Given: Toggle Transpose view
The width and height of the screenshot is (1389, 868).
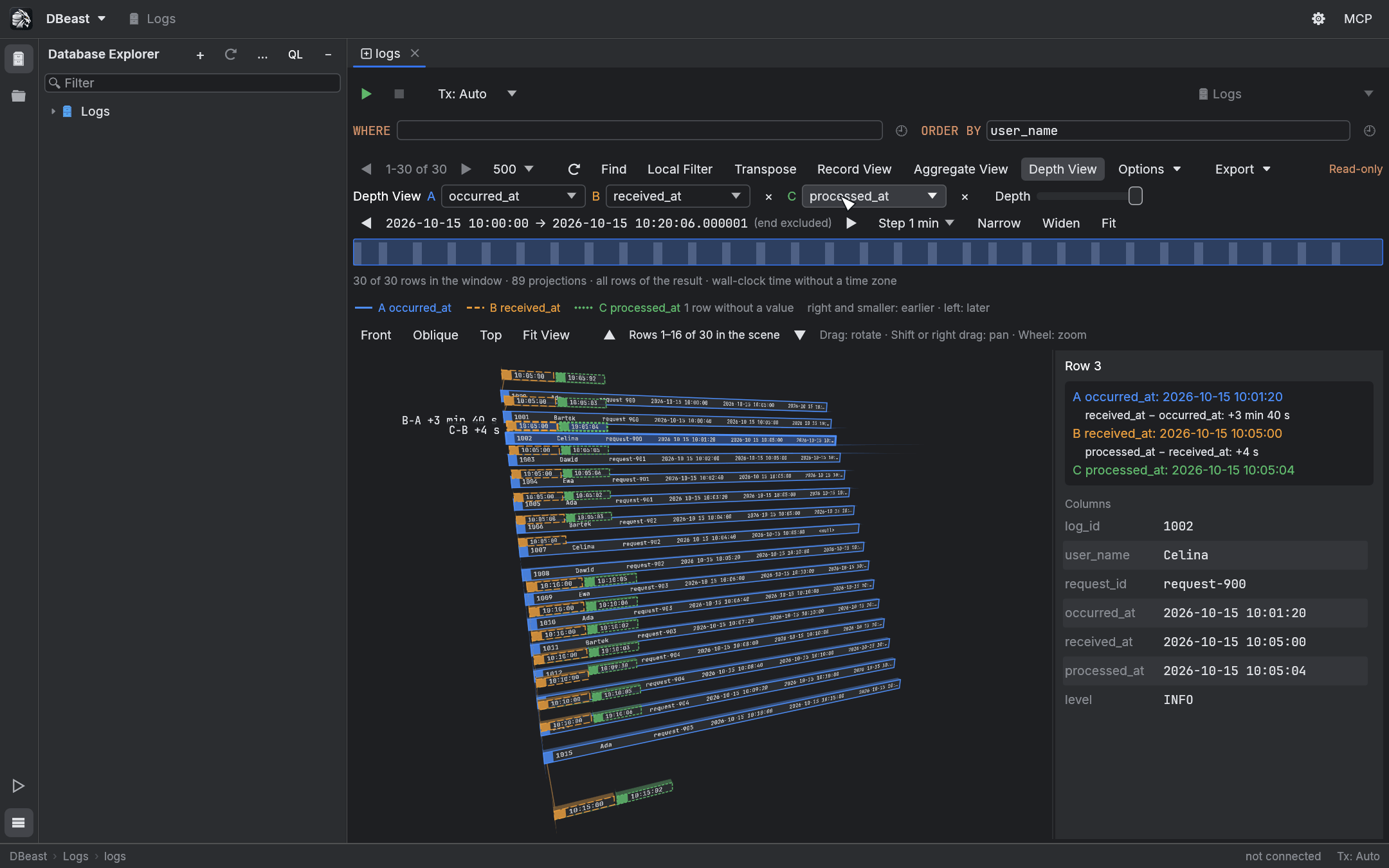Looking at the screenshot, I should pyautogui.click(x=765, y=169).
